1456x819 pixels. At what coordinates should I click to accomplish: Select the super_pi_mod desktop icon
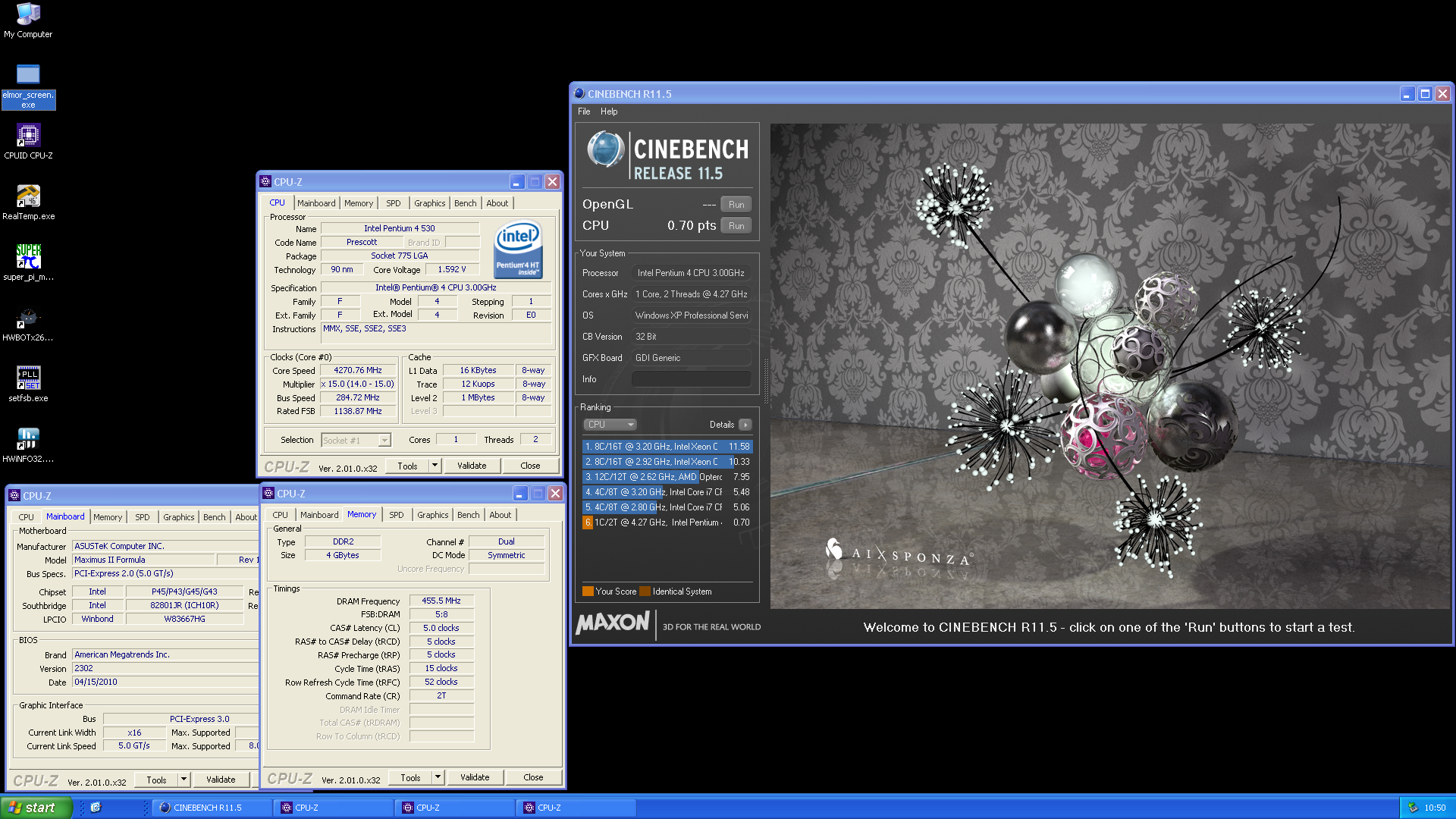(28, 262)
